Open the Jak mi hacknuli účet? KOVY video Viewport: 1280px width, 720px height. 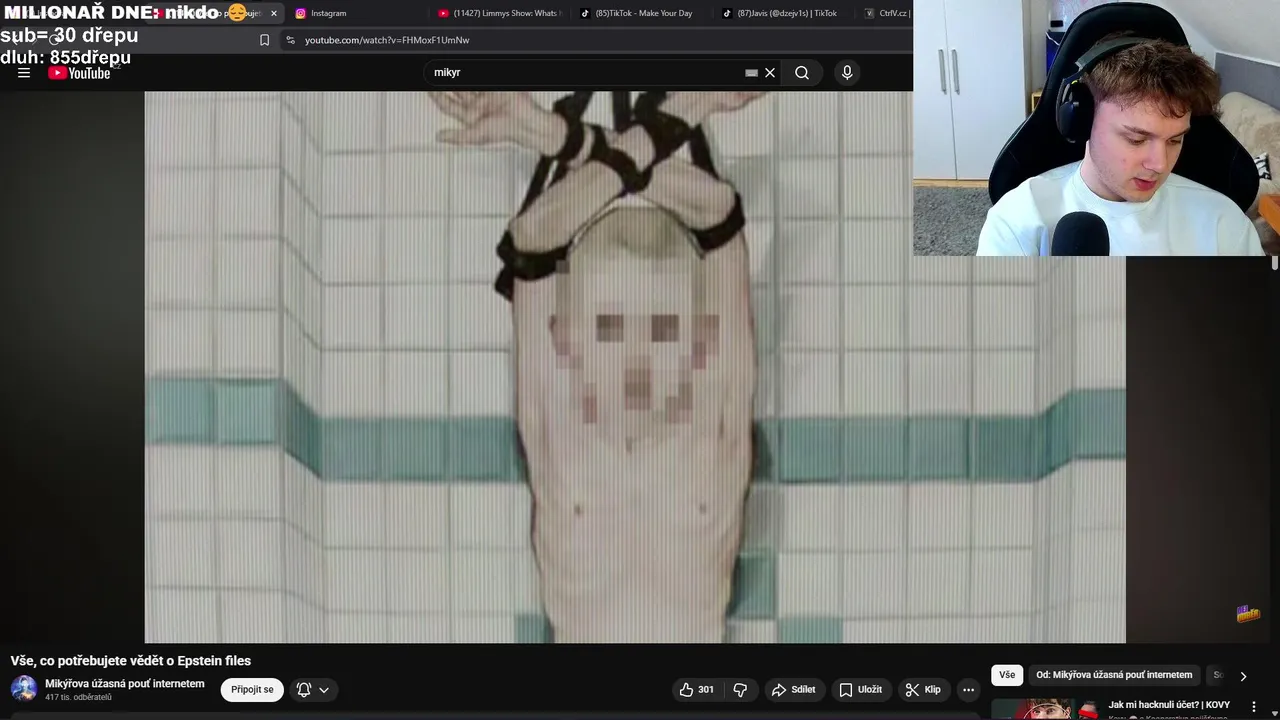click(x=1169, y=705)
